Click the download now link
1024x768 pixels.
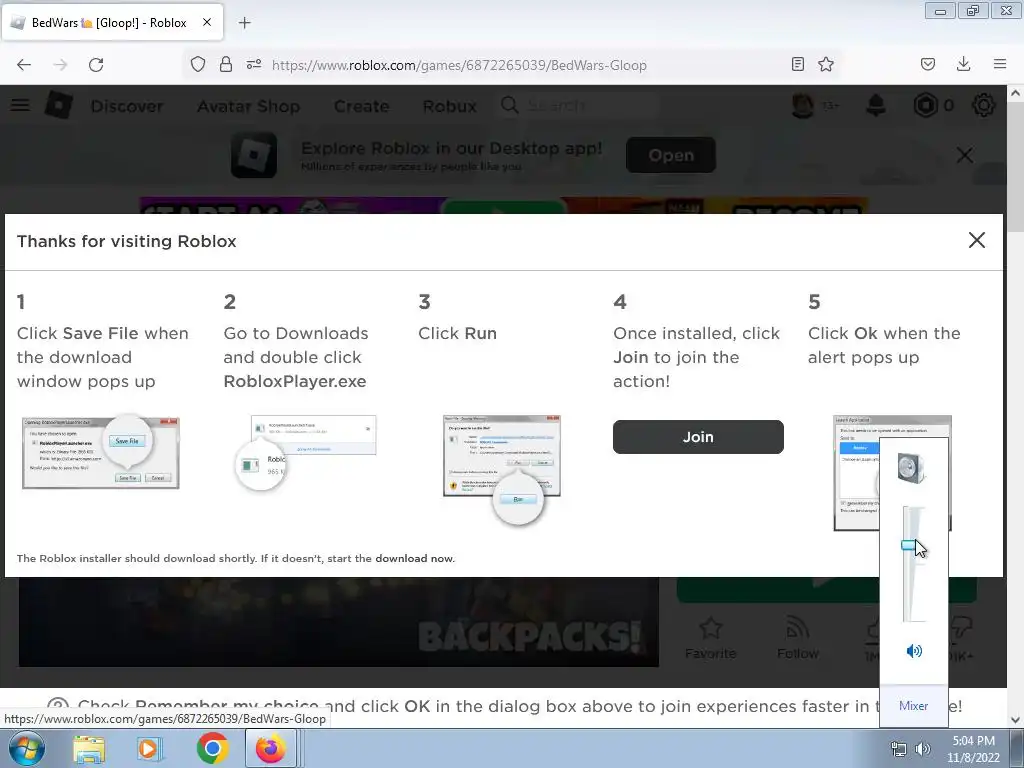pos(413,558)
